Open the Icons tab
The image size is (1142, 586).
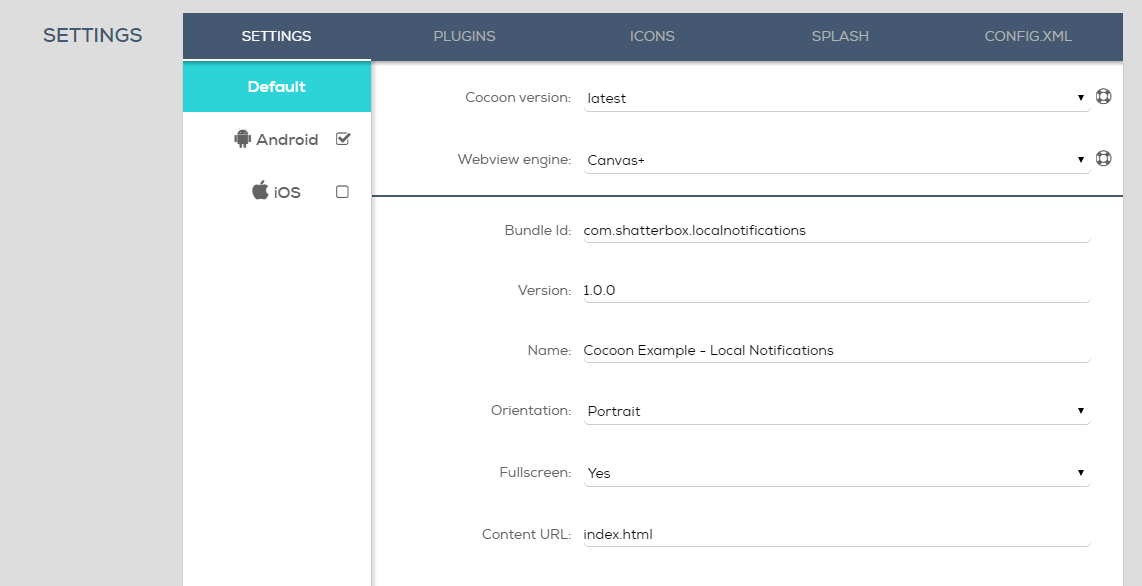click(652, 36)
